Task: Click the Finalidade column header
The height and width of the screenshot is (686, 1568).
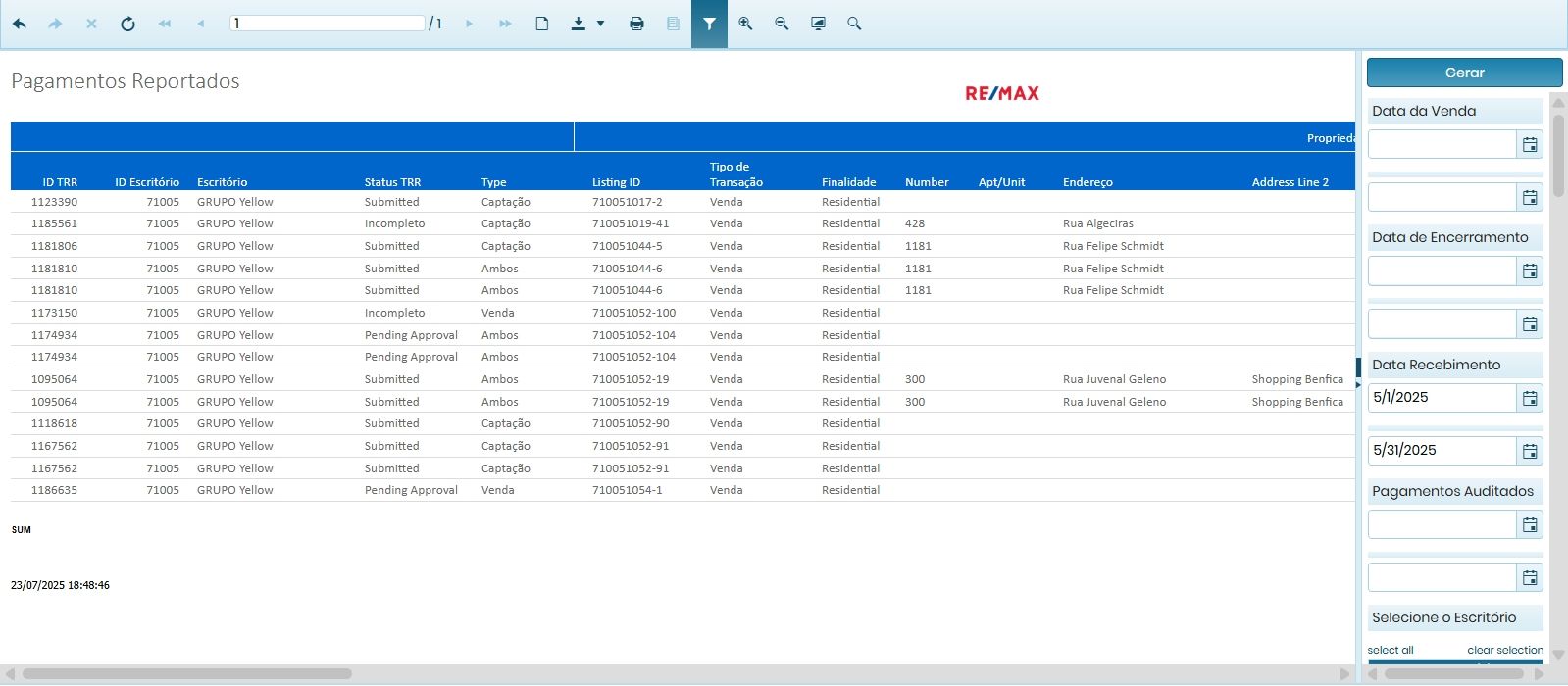Action: pos(848,182)
